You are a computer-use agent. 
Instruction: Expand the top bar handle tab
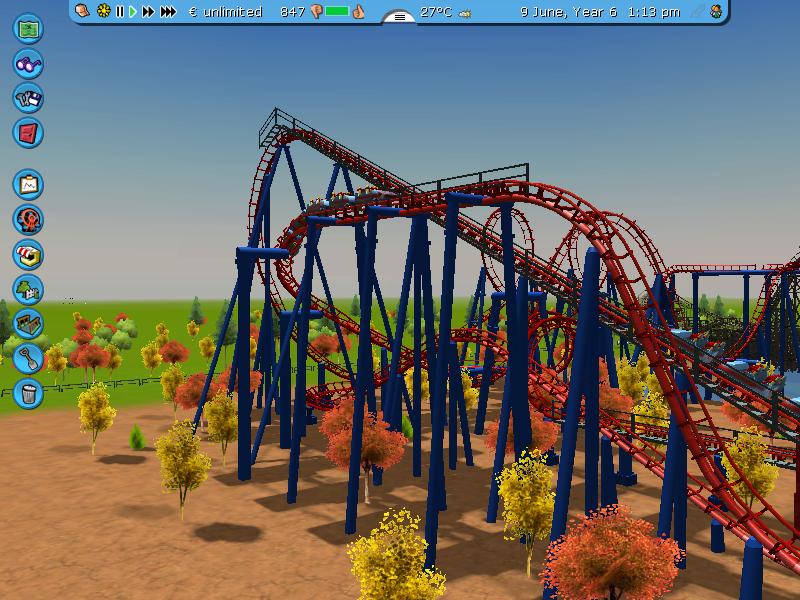399,17
